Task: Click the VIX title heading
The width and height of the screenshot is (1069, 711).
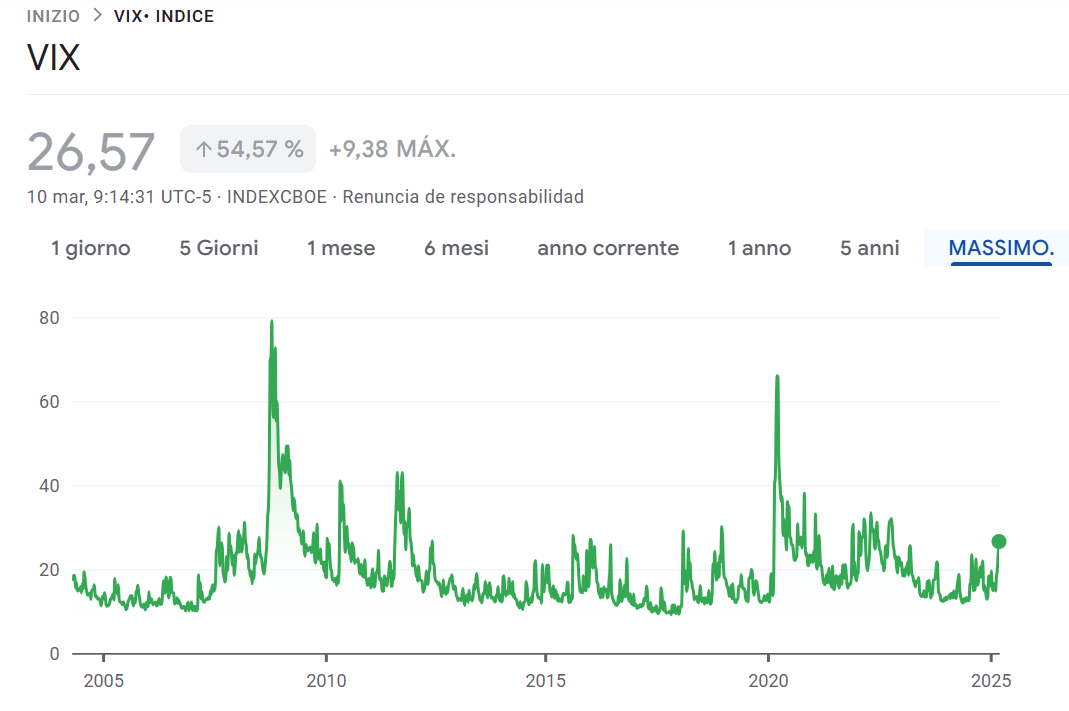Action: tap(54, 57)
